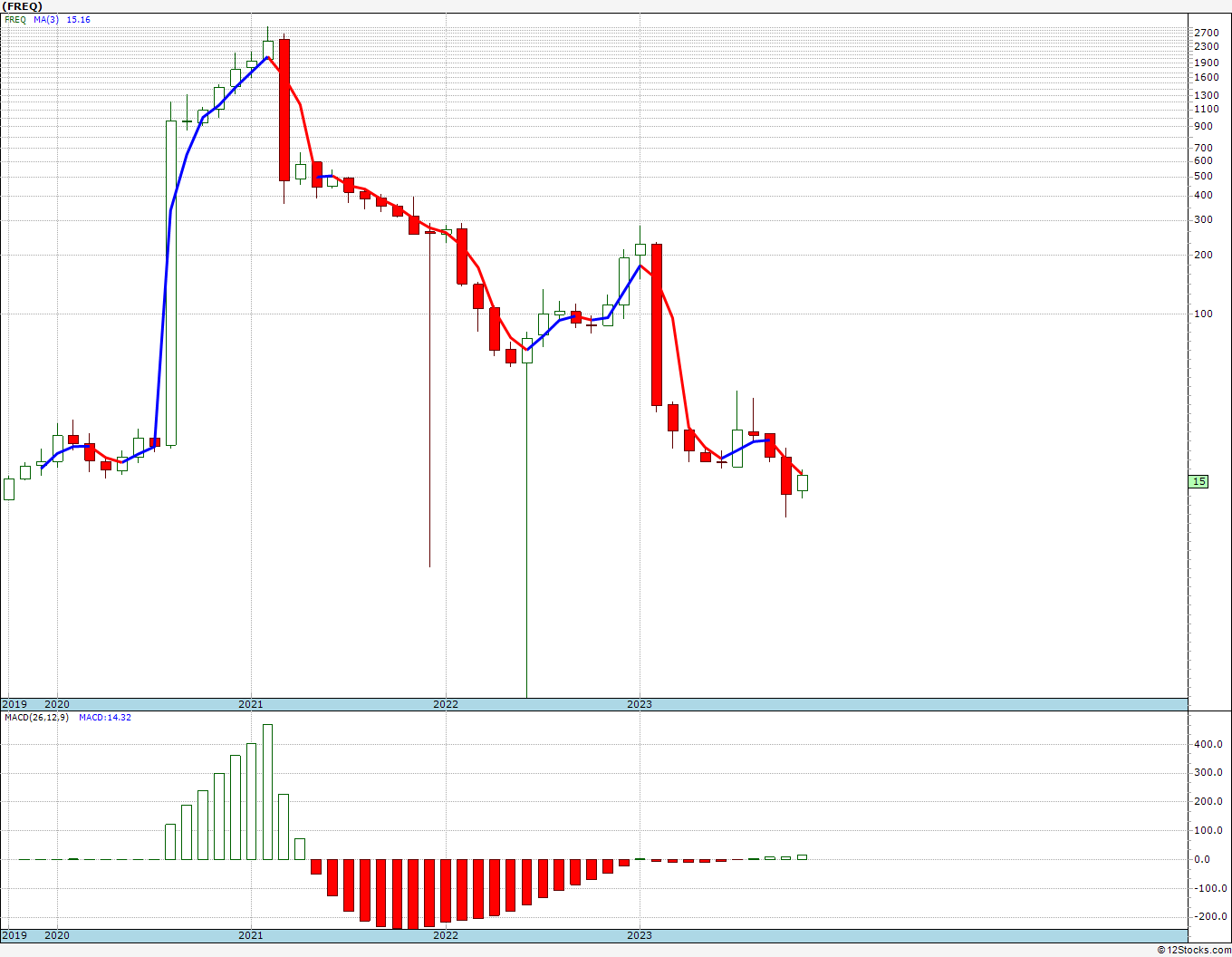Select the FREQ legend label

pos(15,19)
